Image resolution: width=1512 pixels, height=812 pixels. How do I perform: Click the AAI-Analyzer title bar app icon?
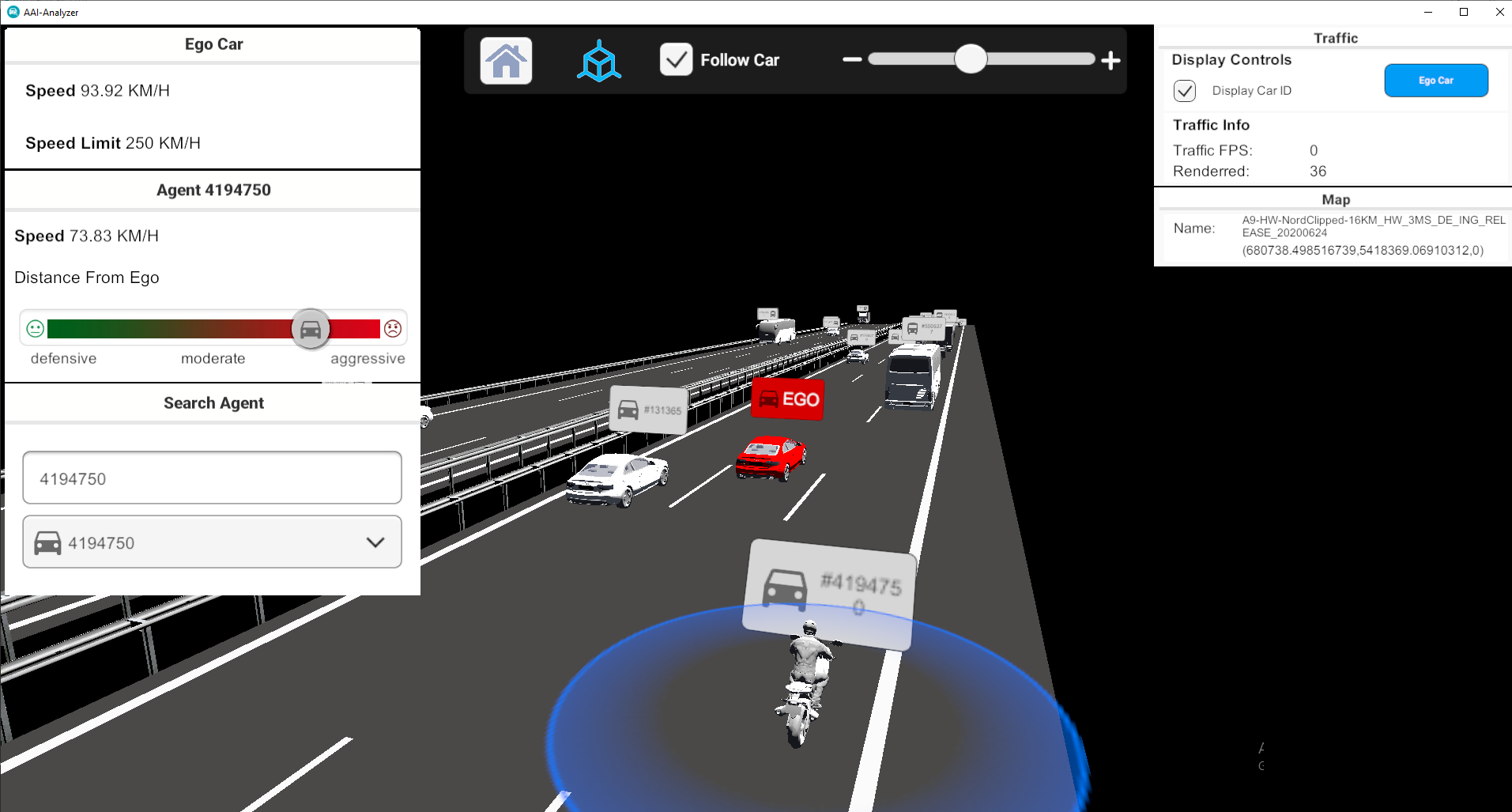point(13,12)
